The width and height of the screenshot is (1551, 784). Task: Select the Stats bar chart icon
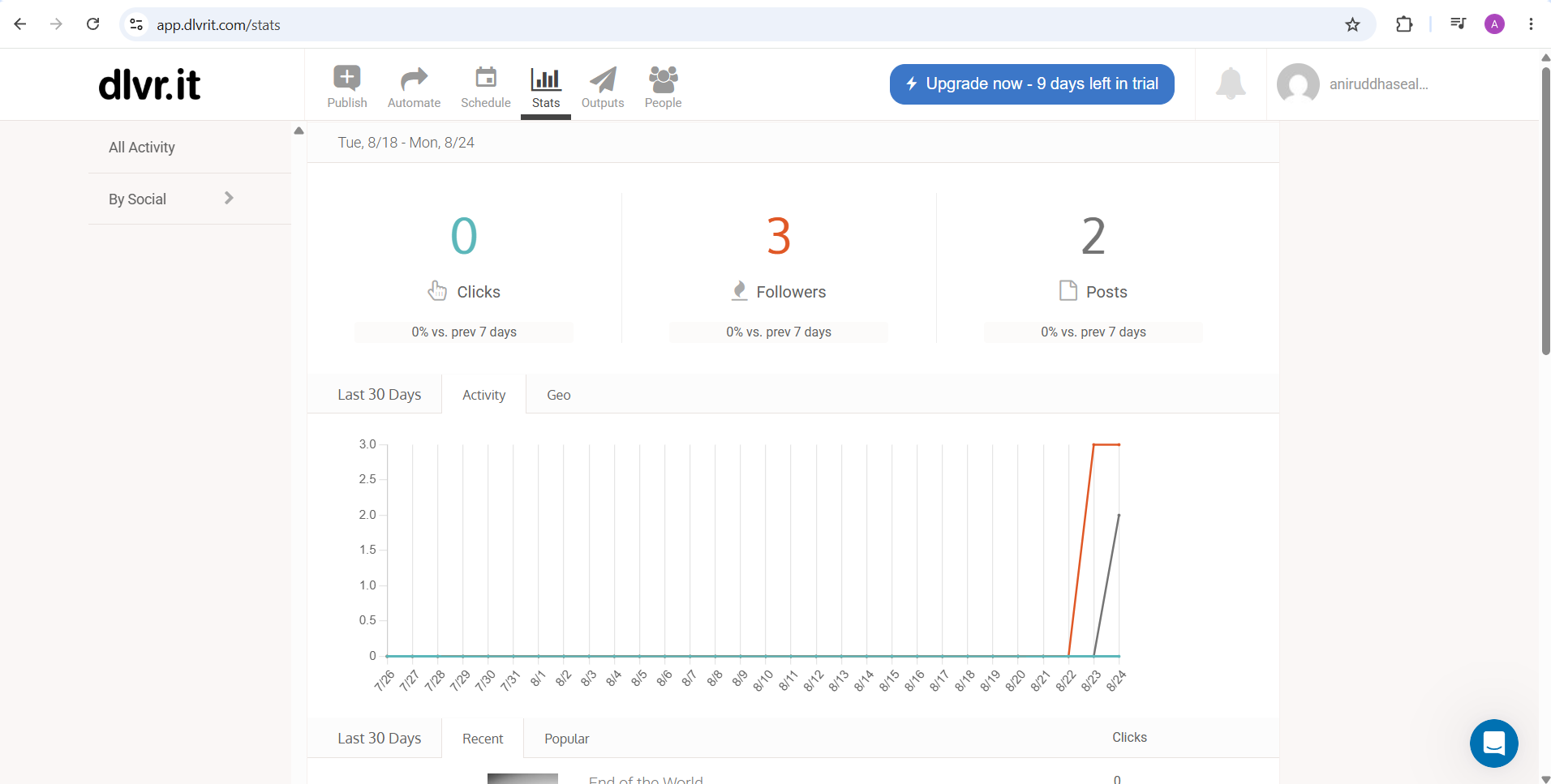point(546,79)
